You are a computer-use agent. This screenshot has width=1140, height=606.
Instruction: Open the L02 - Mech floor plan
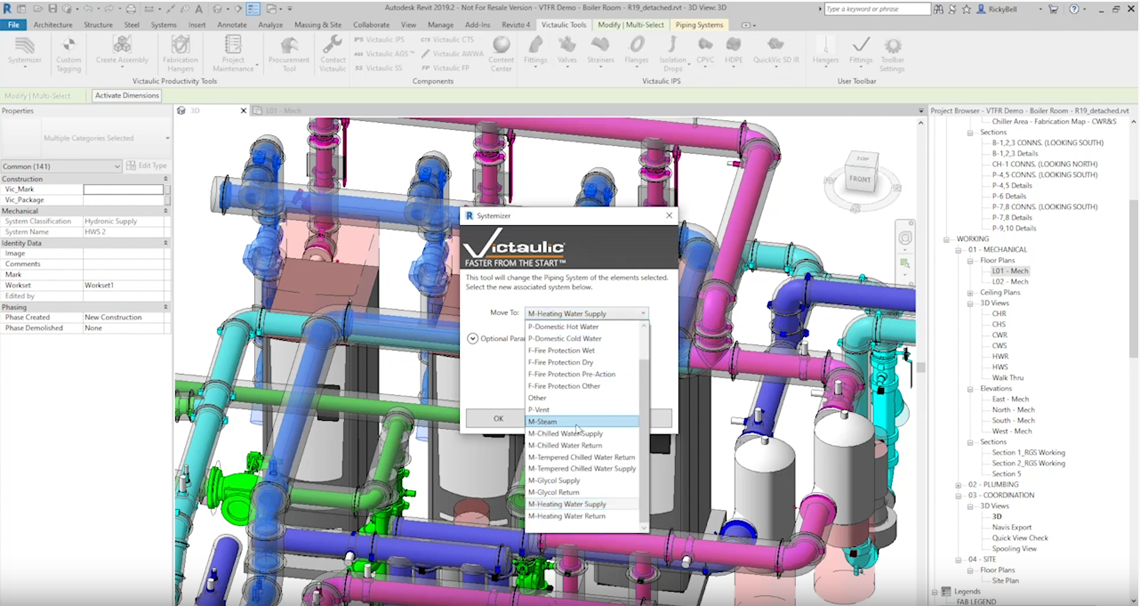point(1010,281)
